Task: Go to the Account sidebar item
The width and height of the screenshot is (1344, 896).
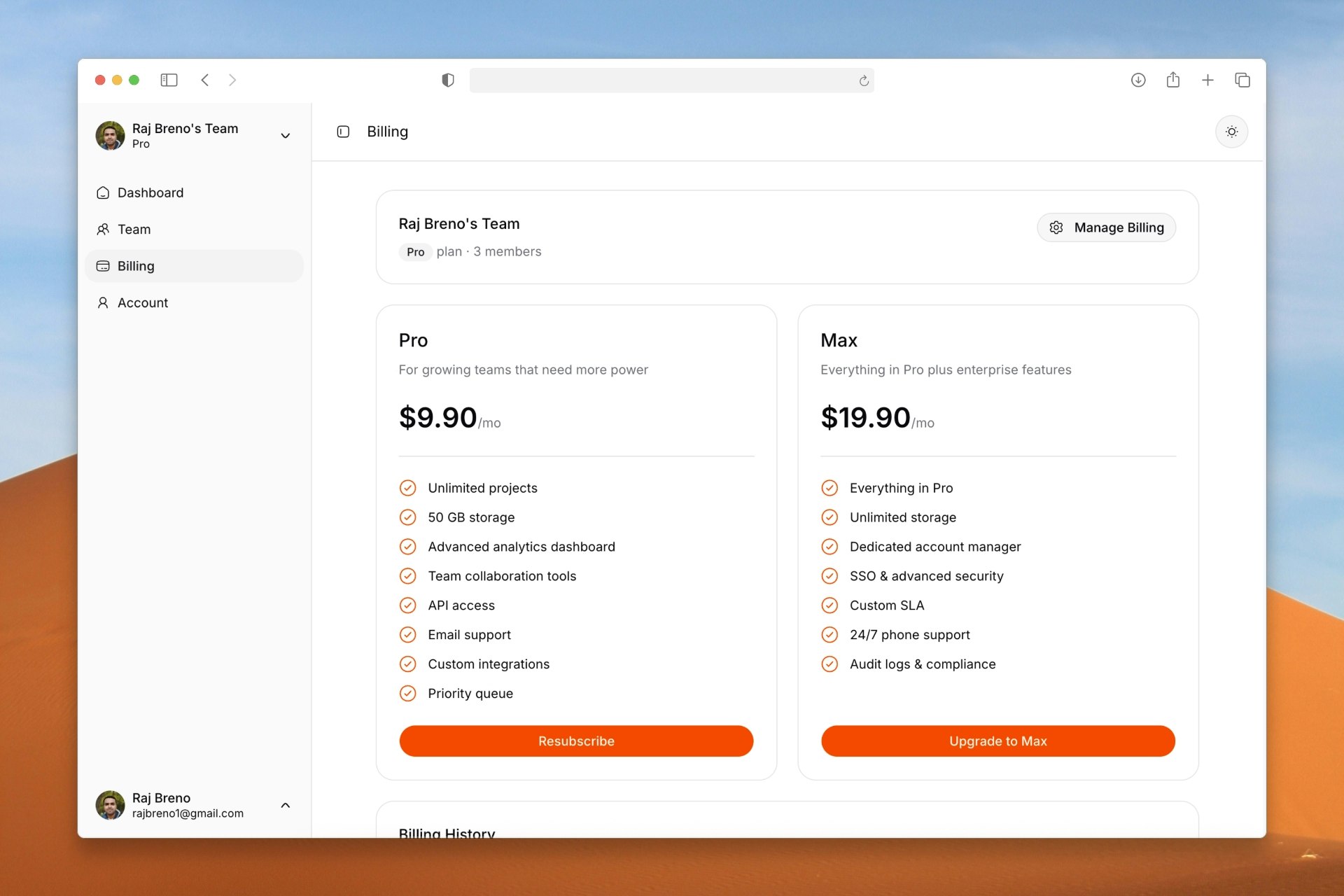Action: (x=142, y=302)
